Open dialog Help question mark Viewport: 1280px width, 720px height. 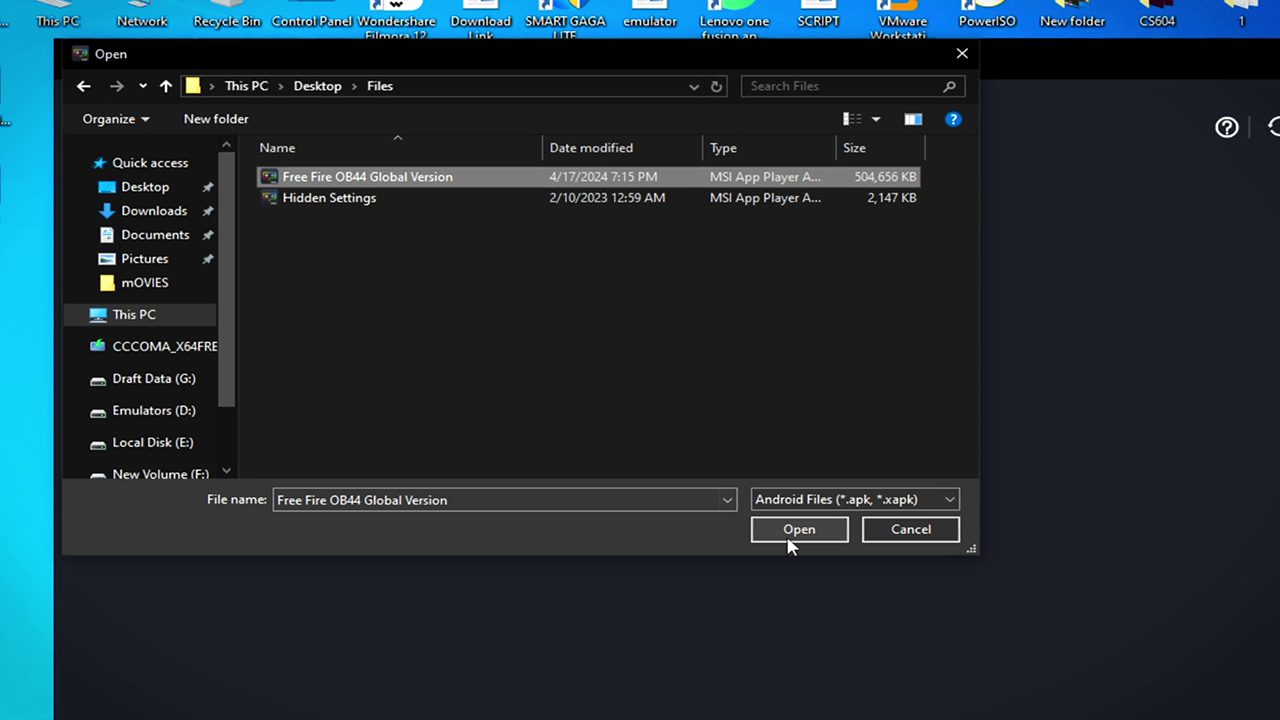[x=953, y=119]
